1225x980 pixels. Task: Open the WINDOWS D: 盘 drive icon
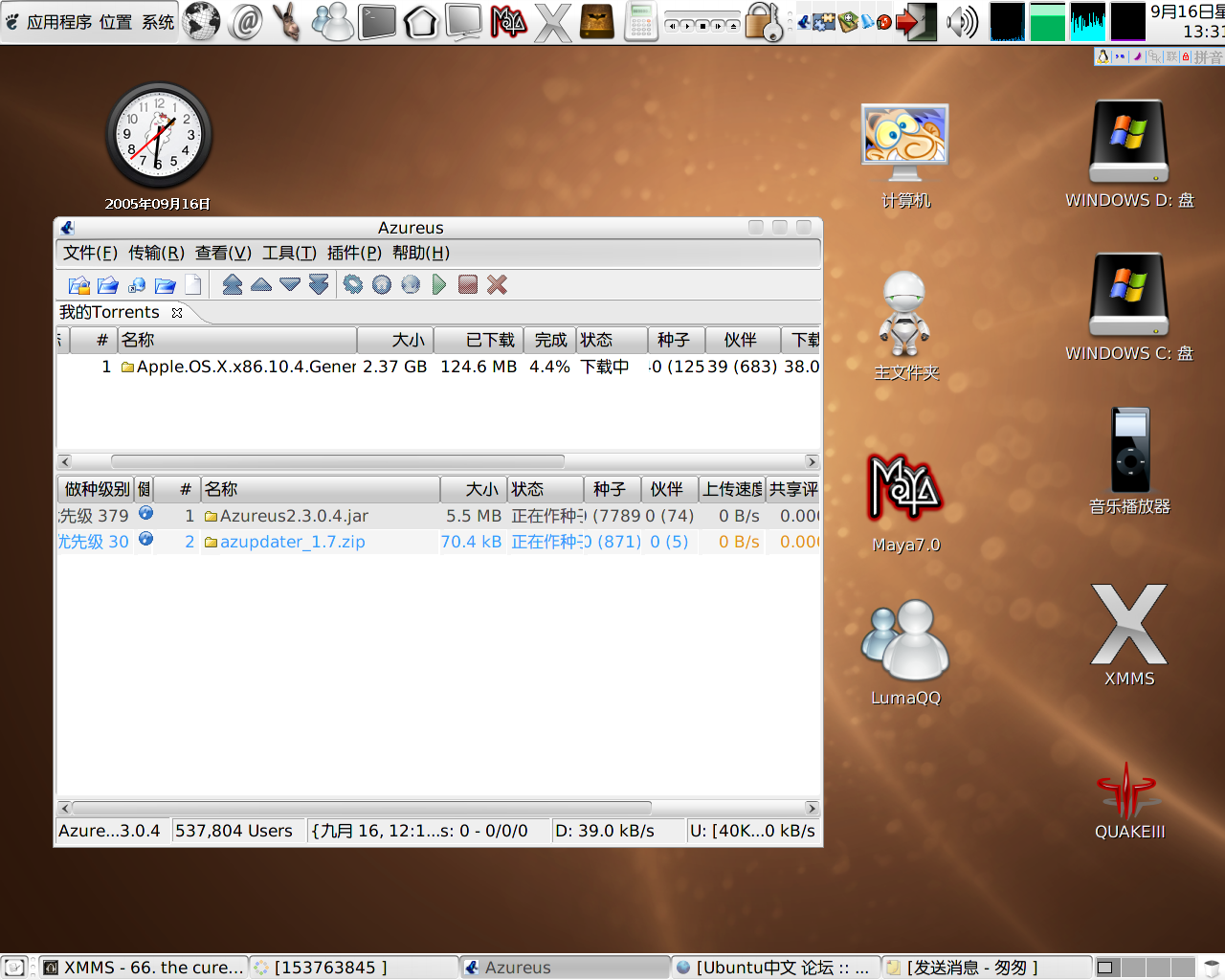pyautogui.click(x=1129, y=155)
